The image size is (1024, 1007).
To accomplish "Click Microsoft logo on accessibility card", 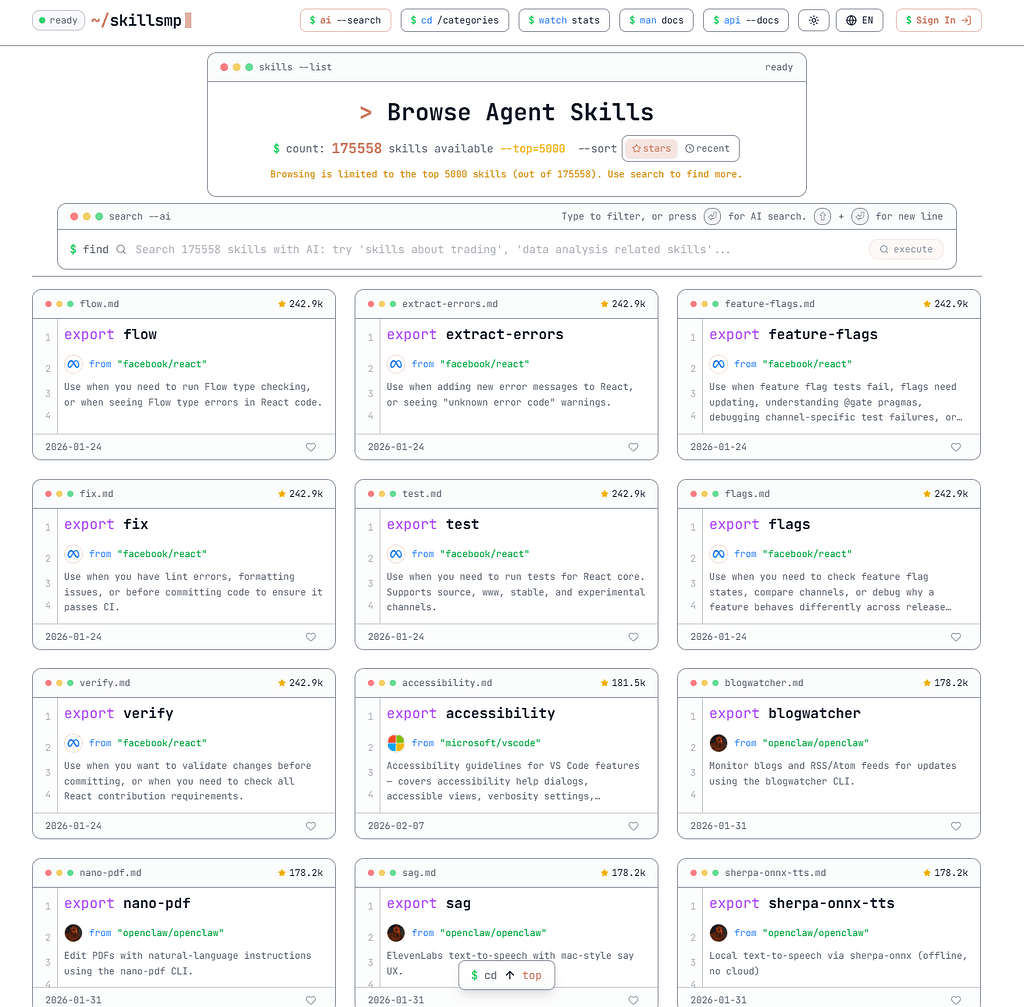I will [396, 743].
